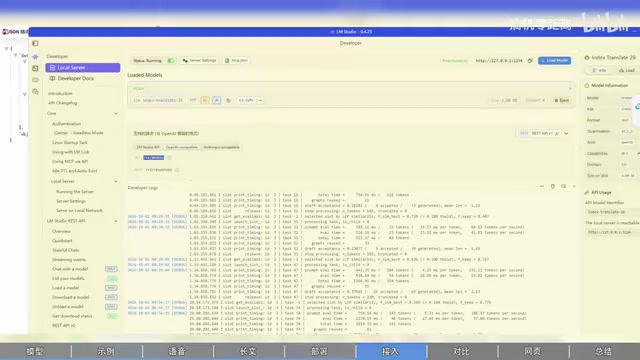The image size is (640, 360).
Task: Select the Anthropic-compatible tab
Action: click(x=222, y=147)
